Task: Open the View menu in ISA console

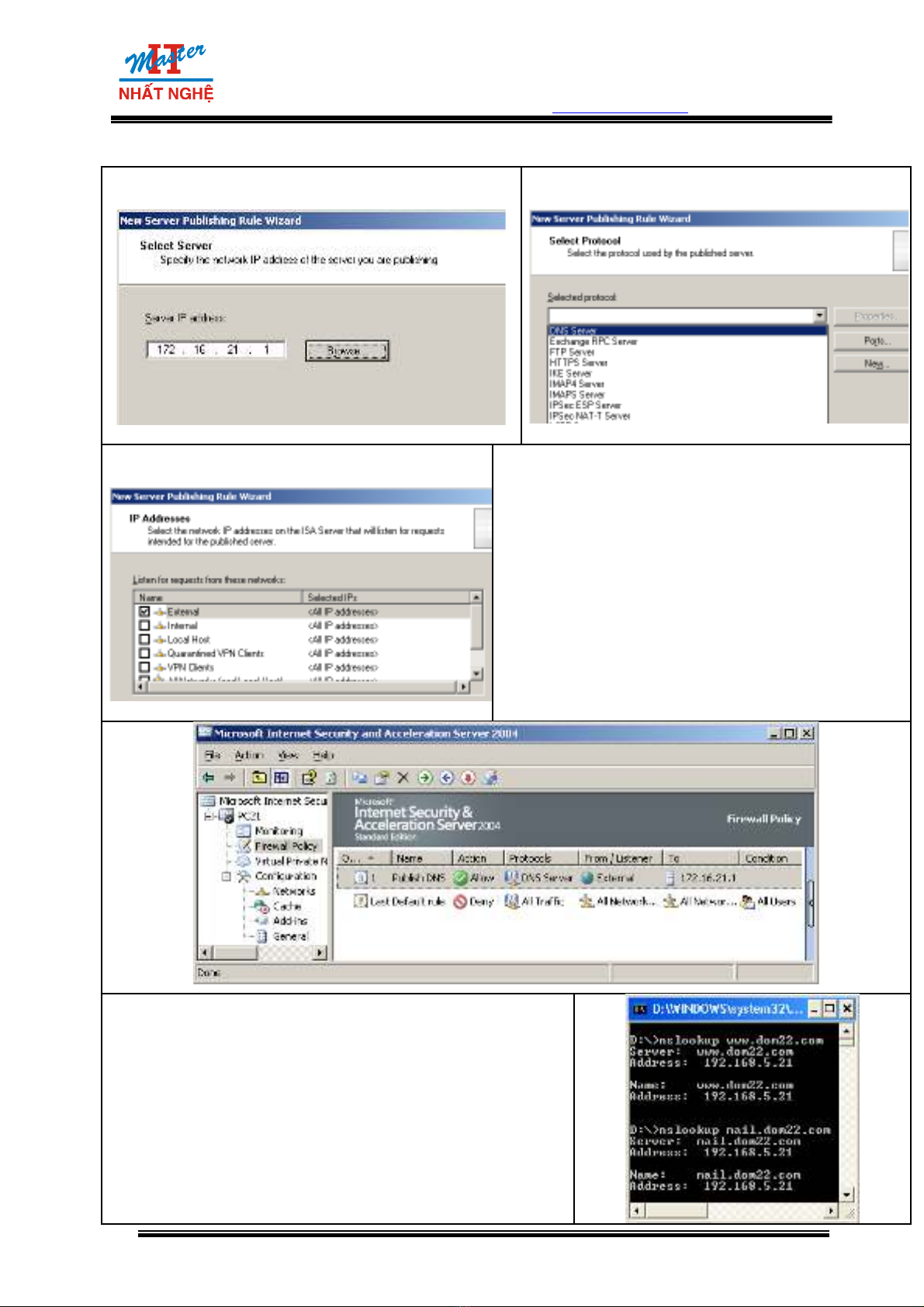Action: coord(288,755)
